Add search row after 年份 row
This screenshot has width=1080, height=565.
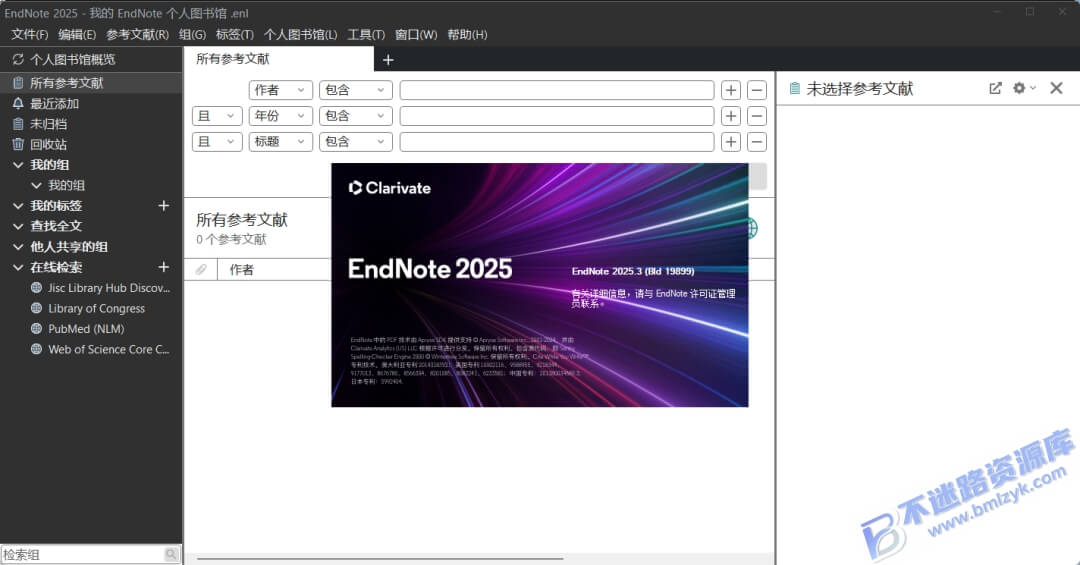(x=731, y=116)
